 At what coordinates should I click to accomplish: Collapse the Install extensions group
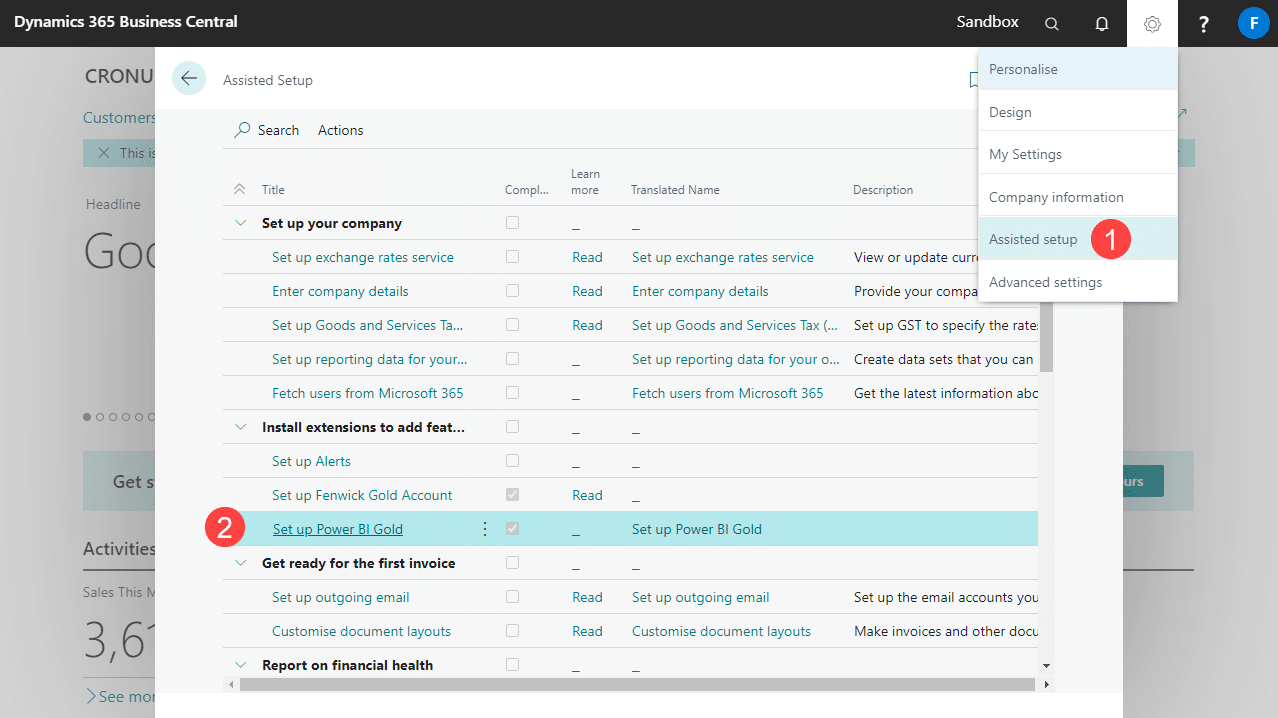[239, 427]
